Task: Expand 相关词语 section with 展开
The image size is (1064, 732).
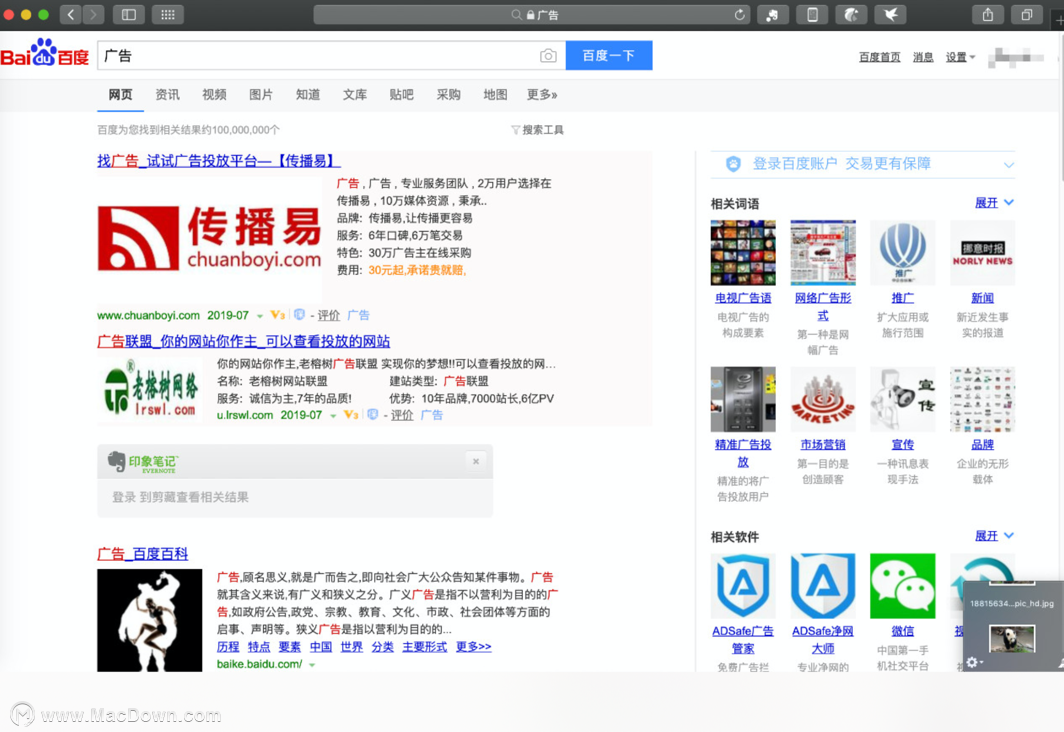Action: 994,203
